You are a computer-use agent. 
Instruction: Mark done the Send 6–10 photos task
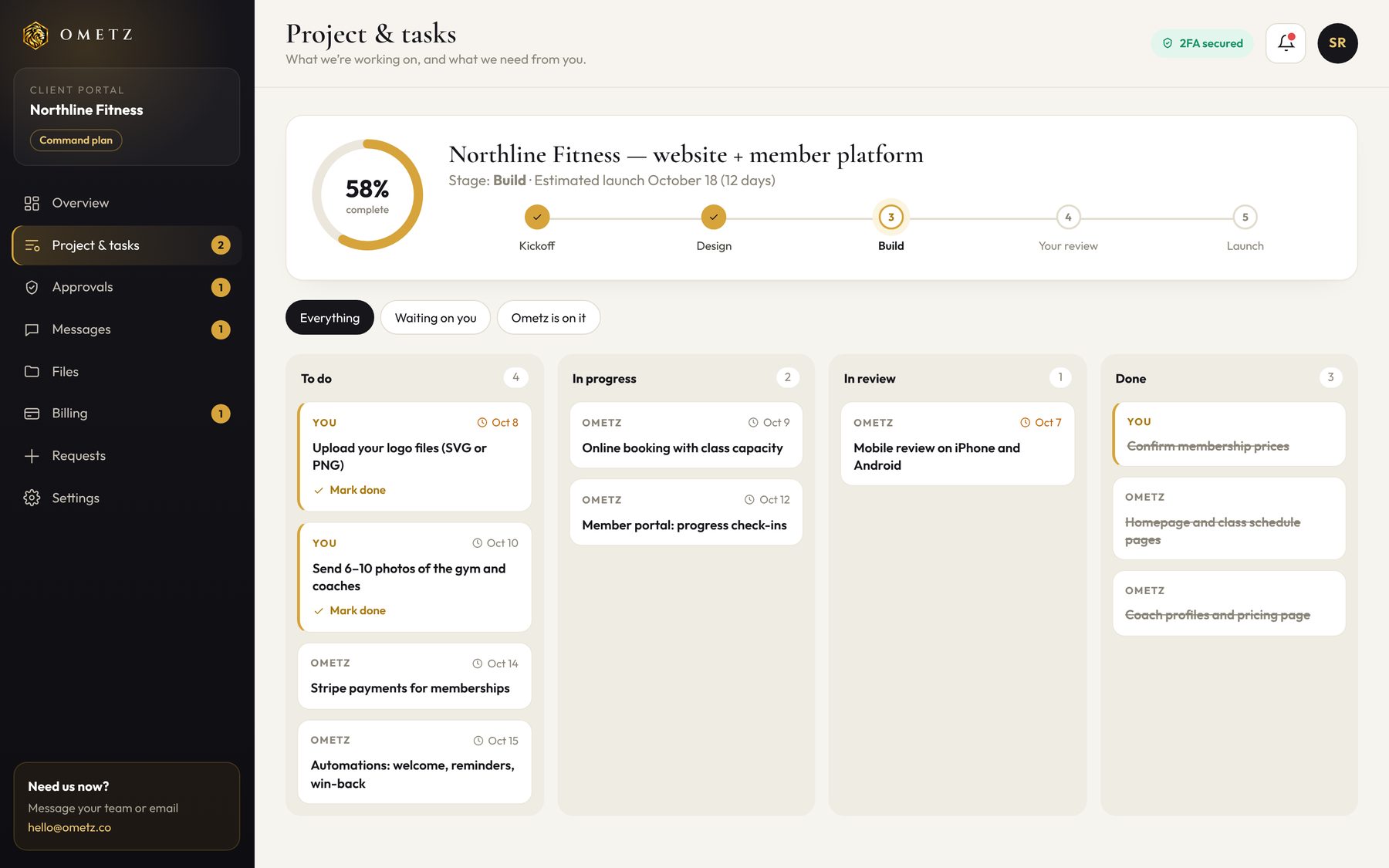[x=350, y=610]
